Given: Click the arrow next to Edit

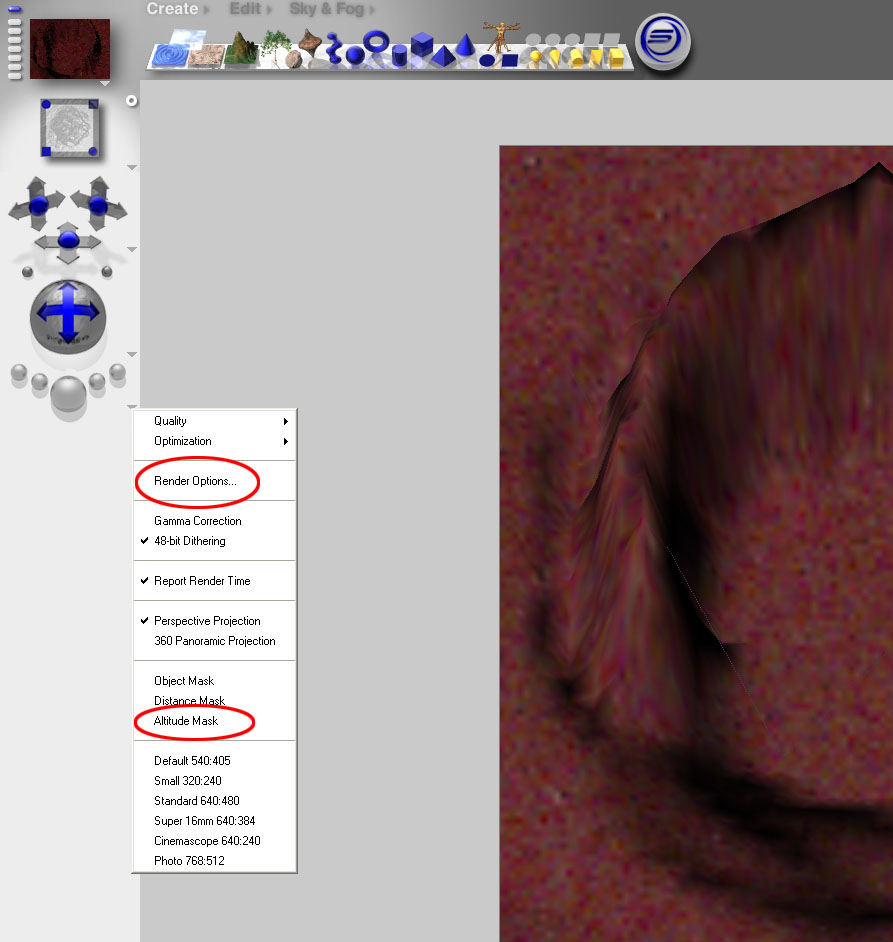Looking at the screenshot, I should [x=269, y=10].
